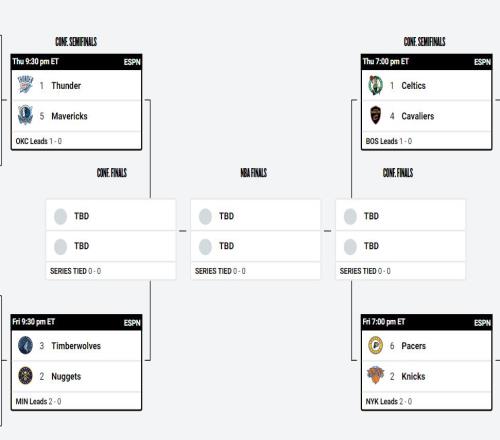Click the top TBD placeholder in NBA Finals
The width and height of the screenshot is (500, 440).
click(x=255, y=216)
